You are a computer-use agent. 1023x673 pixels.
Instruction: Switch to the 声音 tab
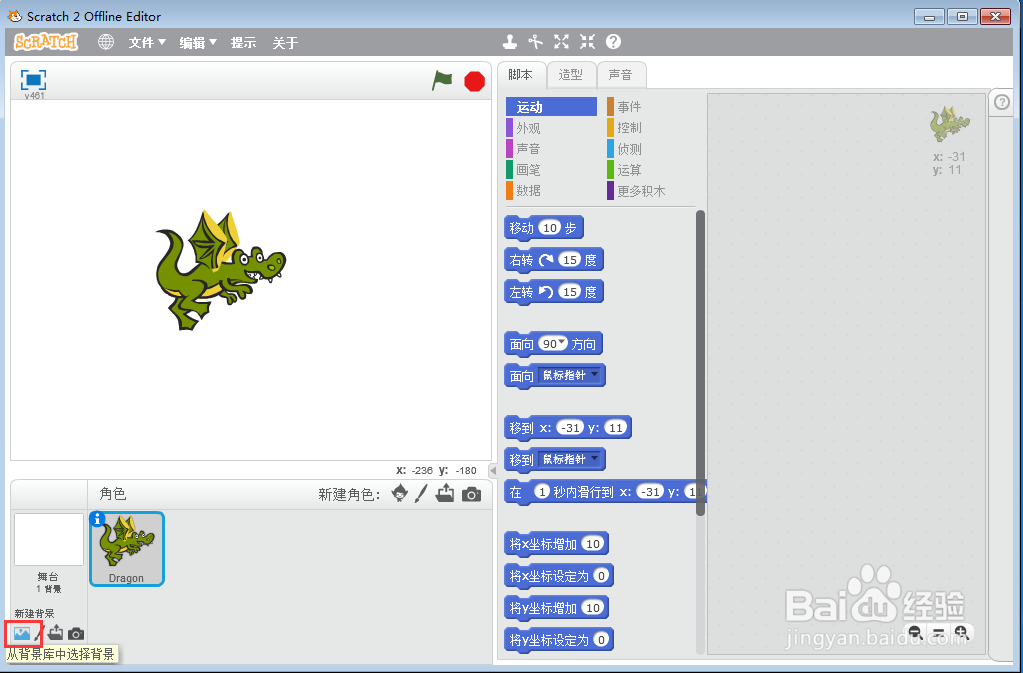point(620,75)
